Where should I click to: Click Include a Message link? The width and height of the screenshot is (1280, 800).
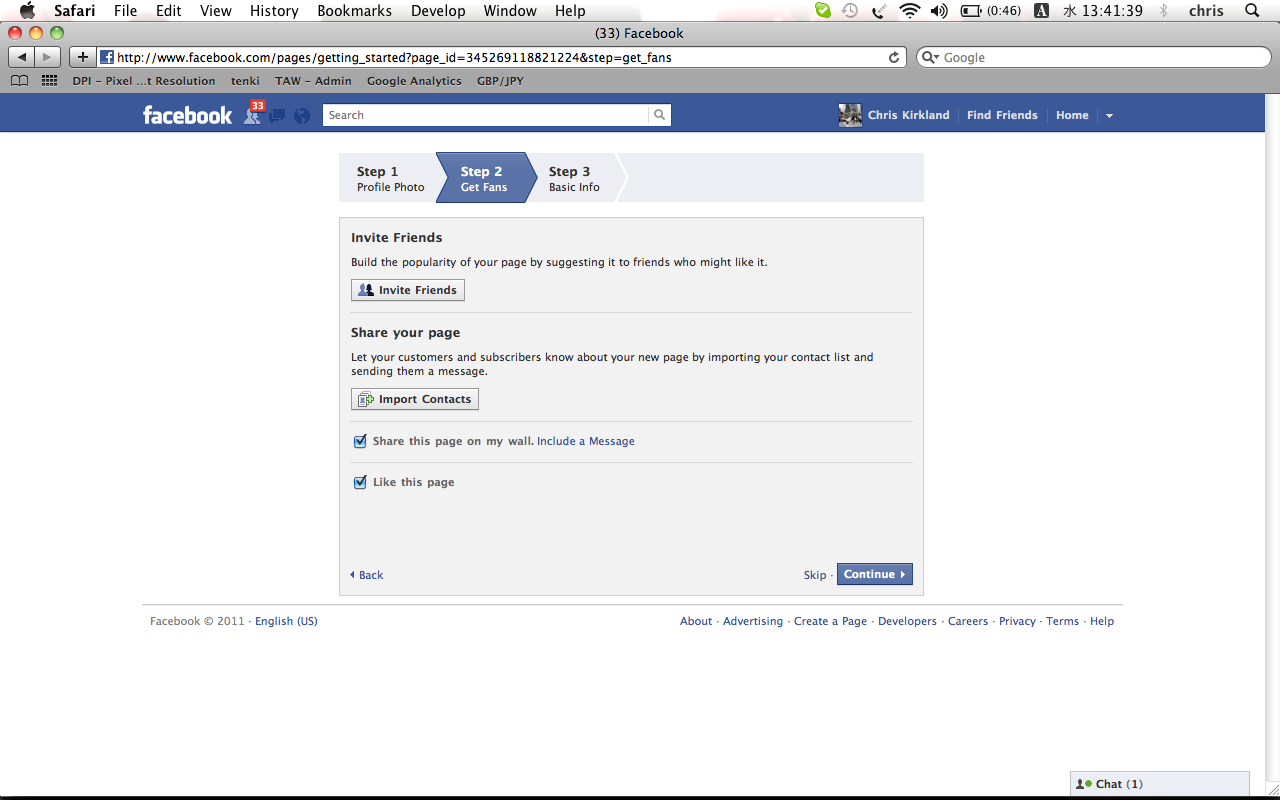(x=586, y=441)
